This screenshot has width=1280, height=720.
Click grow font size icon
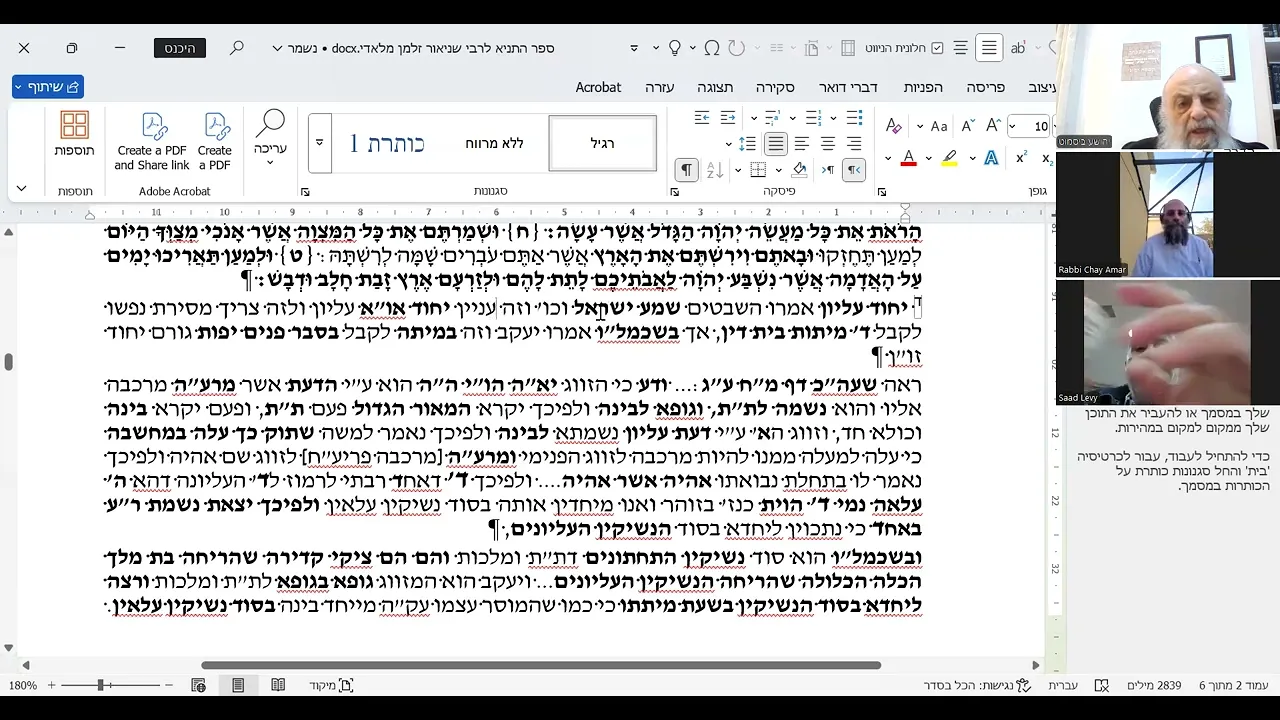(994, 126)
